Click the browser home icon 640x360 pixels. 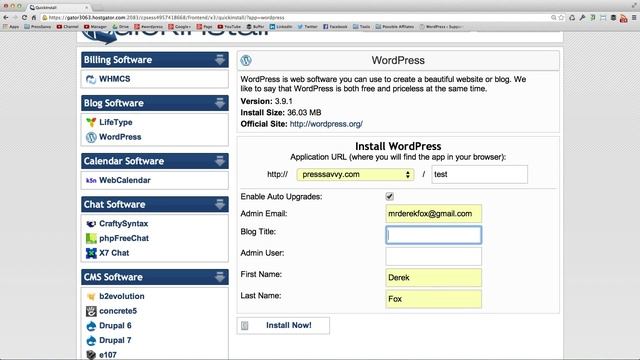pyautogui.click(x=34, y=18)
